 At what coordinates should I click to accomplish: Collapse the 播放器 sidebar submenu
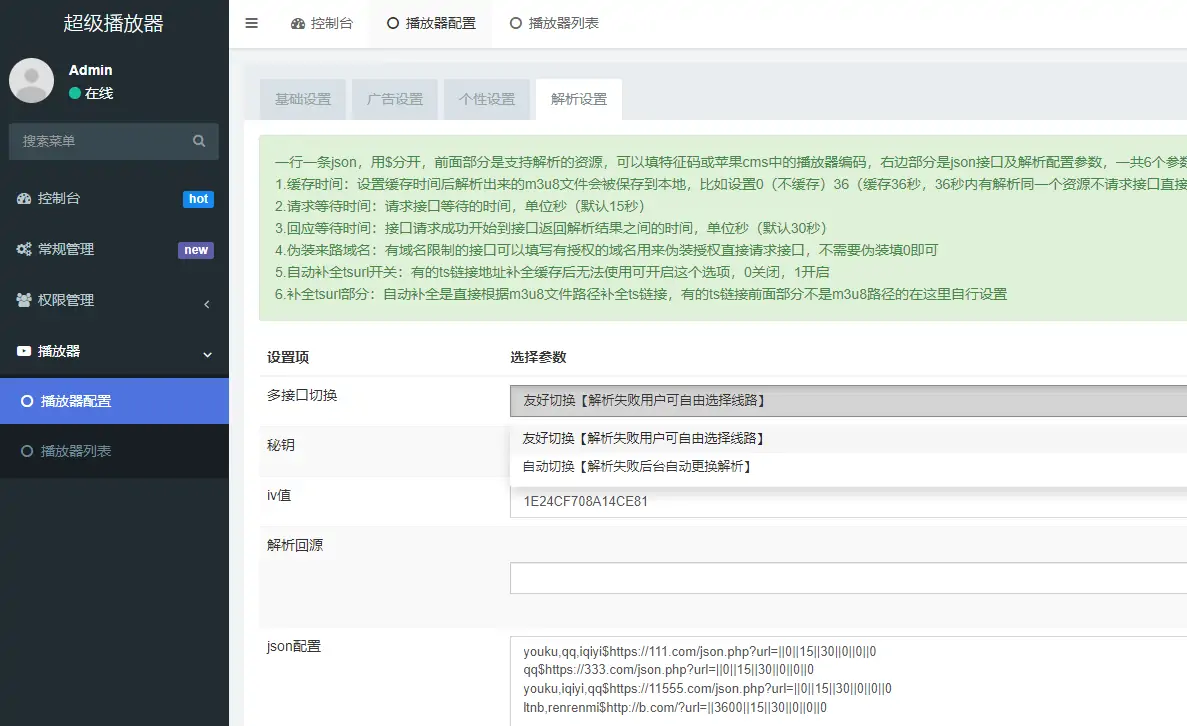[206, 354]
